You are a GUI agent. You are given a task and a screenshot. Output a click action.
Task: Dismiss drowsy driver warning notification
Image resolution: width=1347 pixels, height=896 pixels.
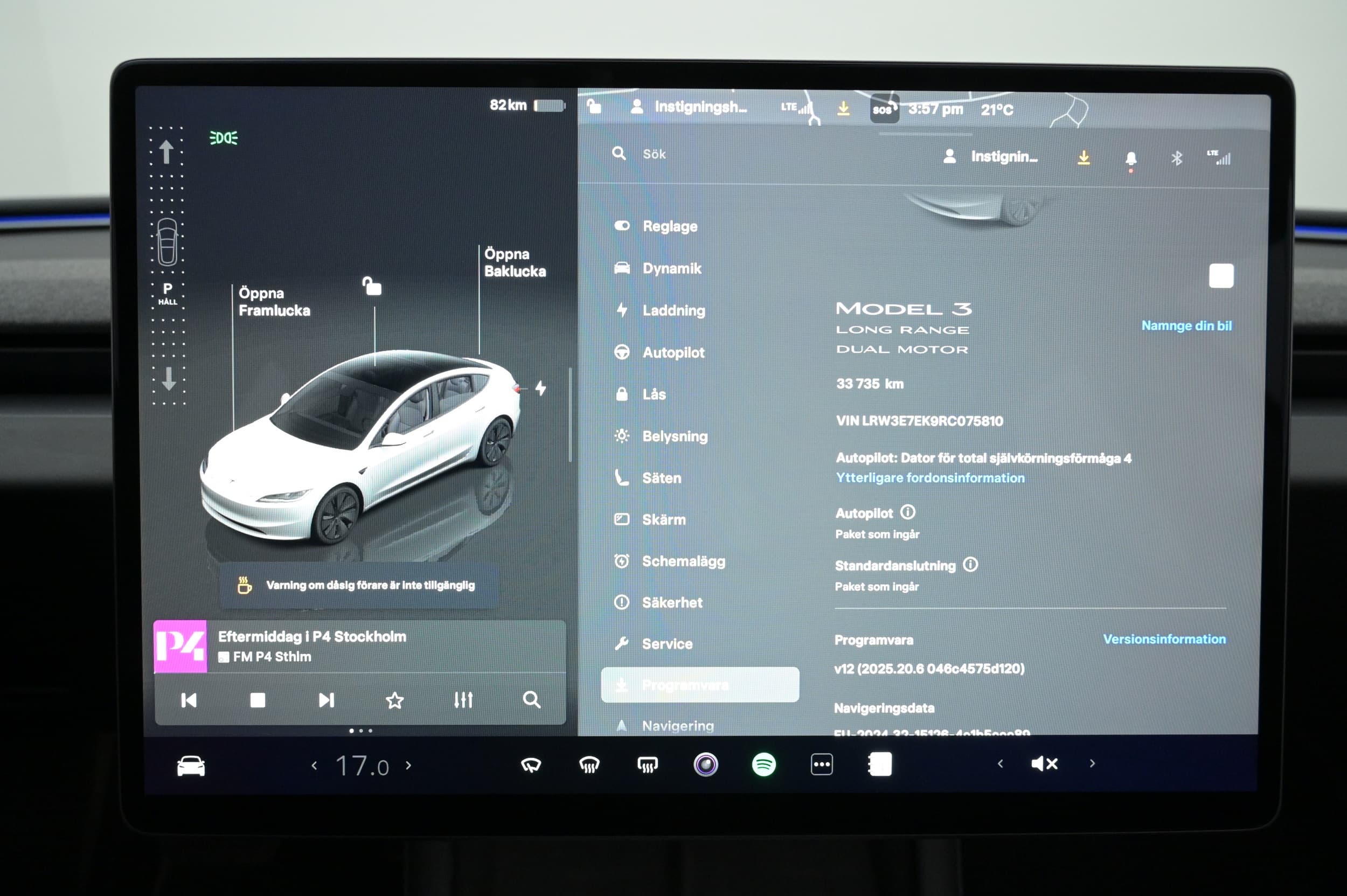coord(359,585)
